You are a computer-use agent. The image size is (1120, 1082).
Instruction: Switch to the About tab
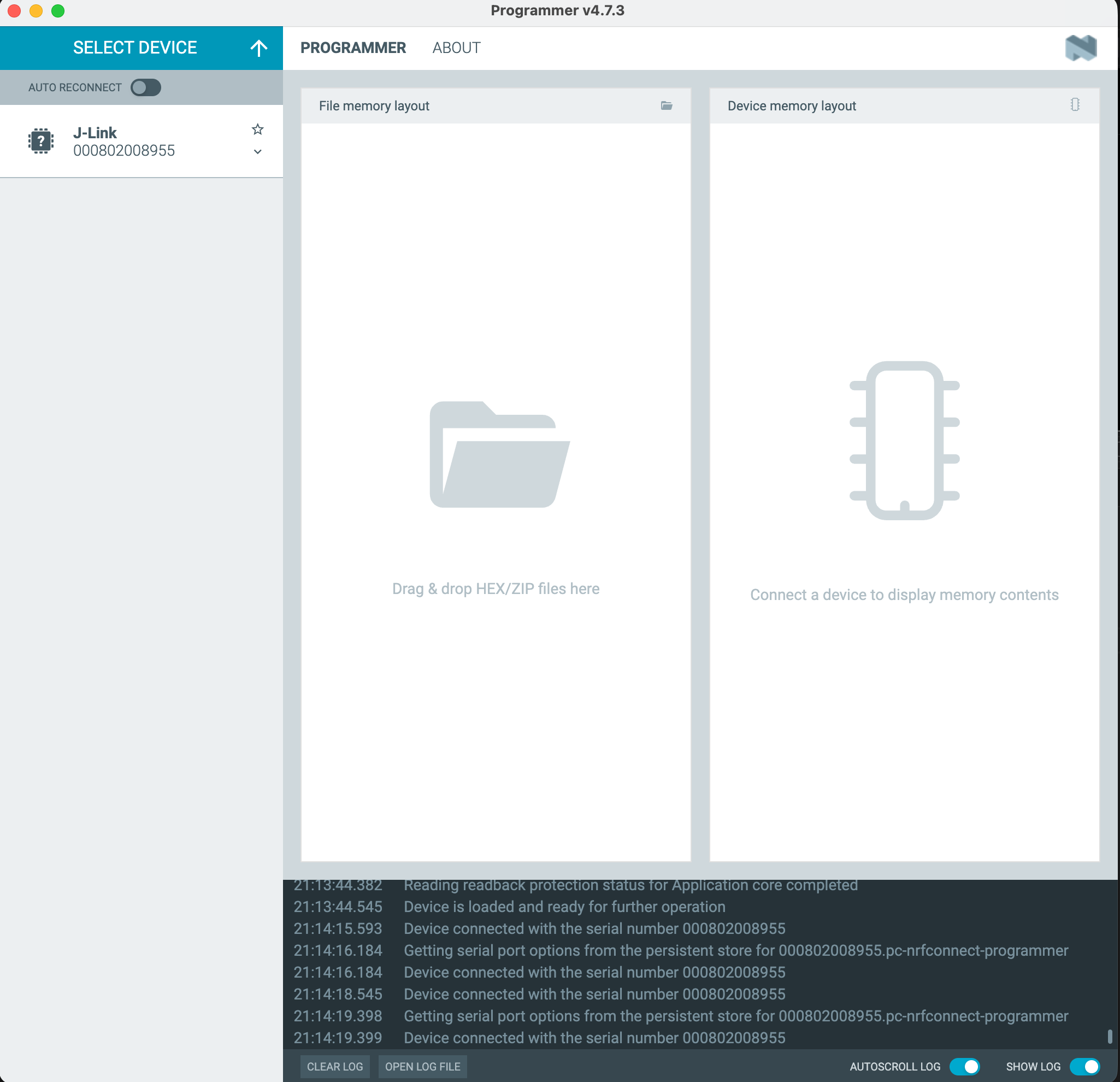pyautogui.click(x=456, y=48)
